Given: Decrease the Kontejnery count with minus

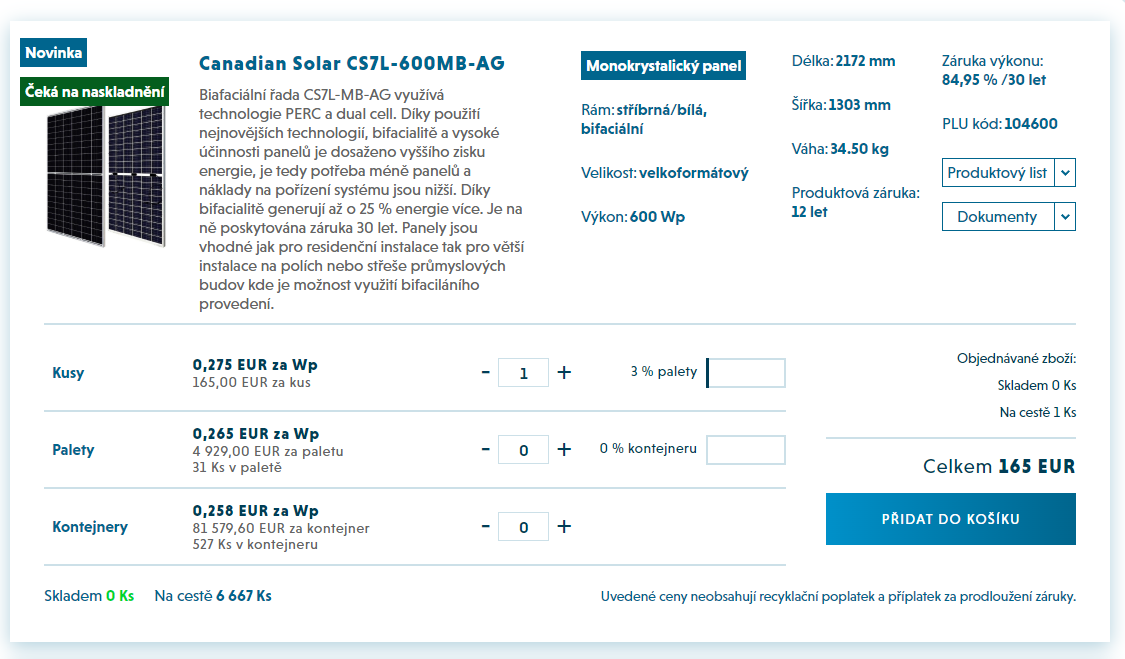Looking at the screenshot, I should tap(486, 526).
